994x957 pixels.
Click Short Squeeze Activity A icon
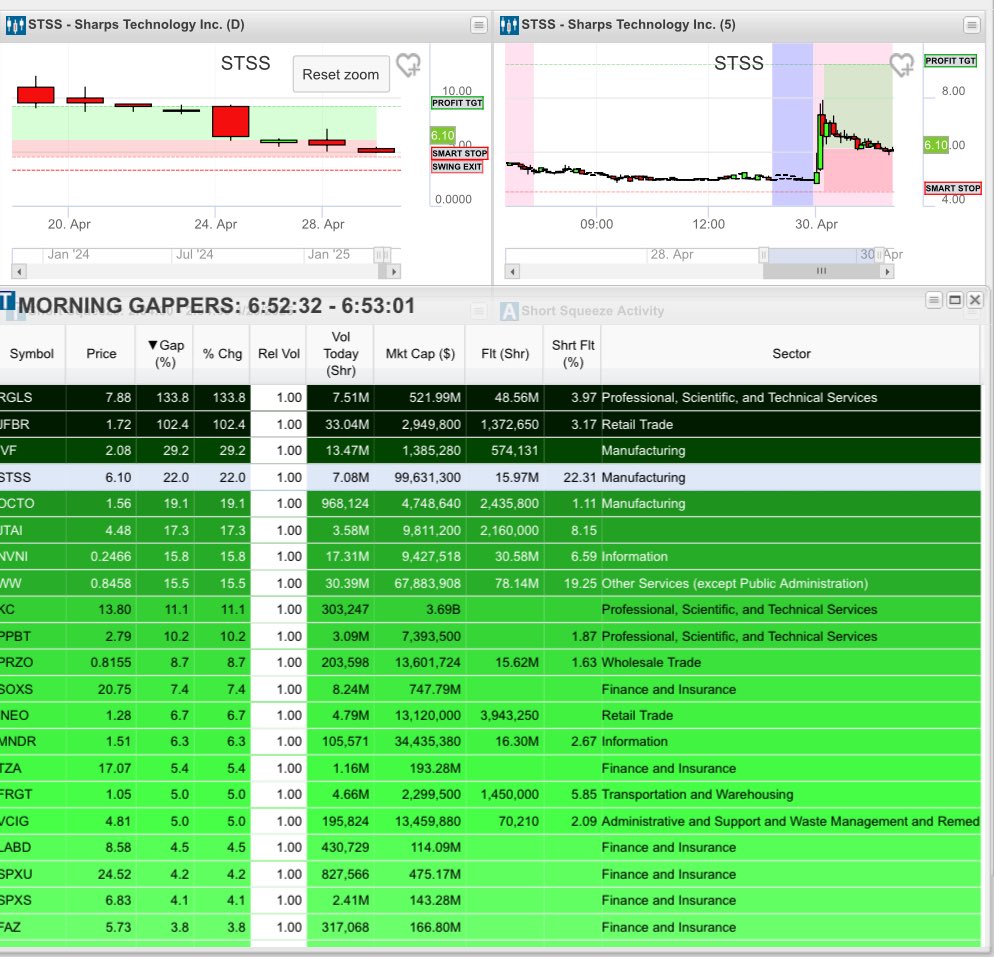point(509,311)
